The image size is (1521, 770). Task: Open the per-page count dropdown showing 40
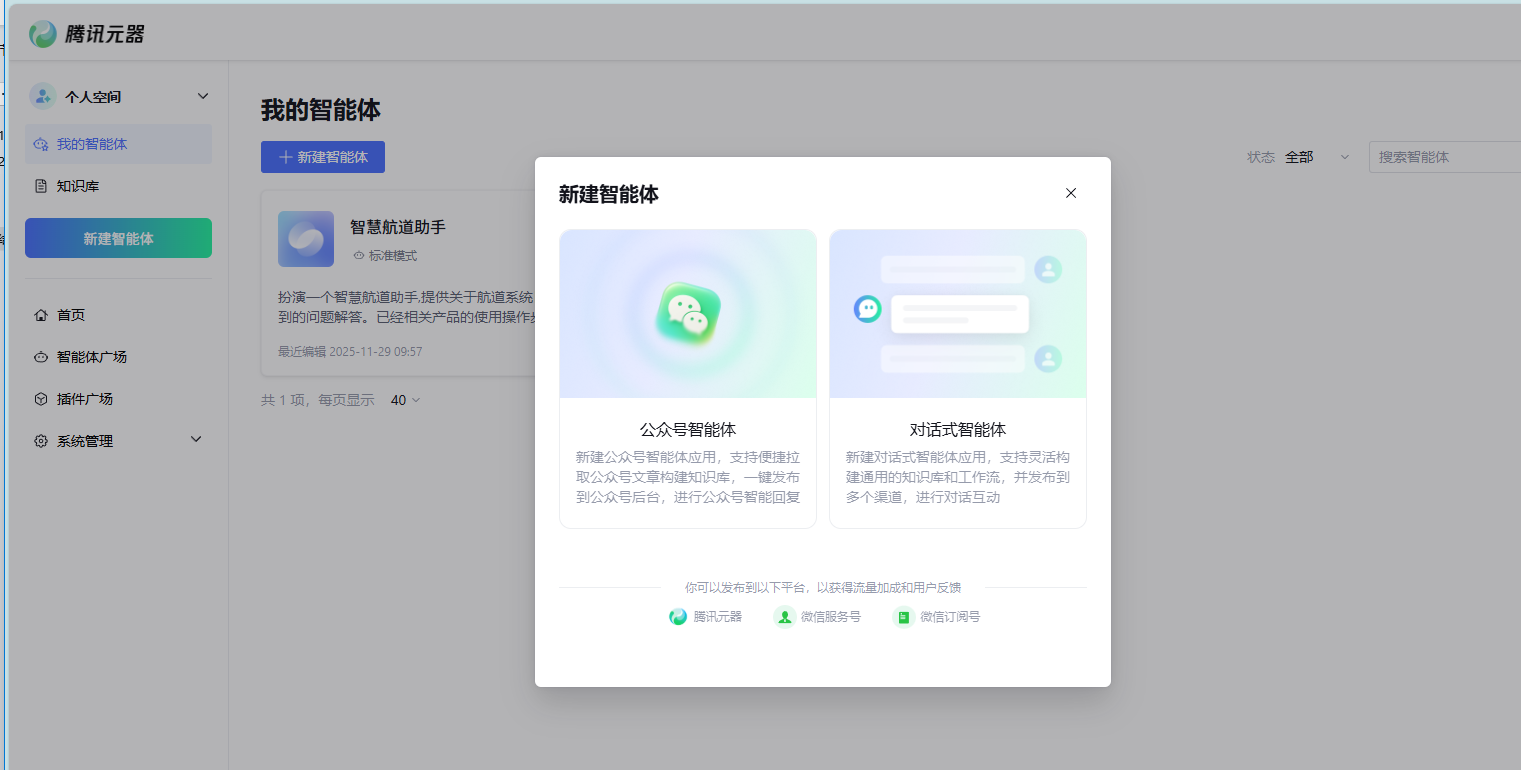point(405,399)
